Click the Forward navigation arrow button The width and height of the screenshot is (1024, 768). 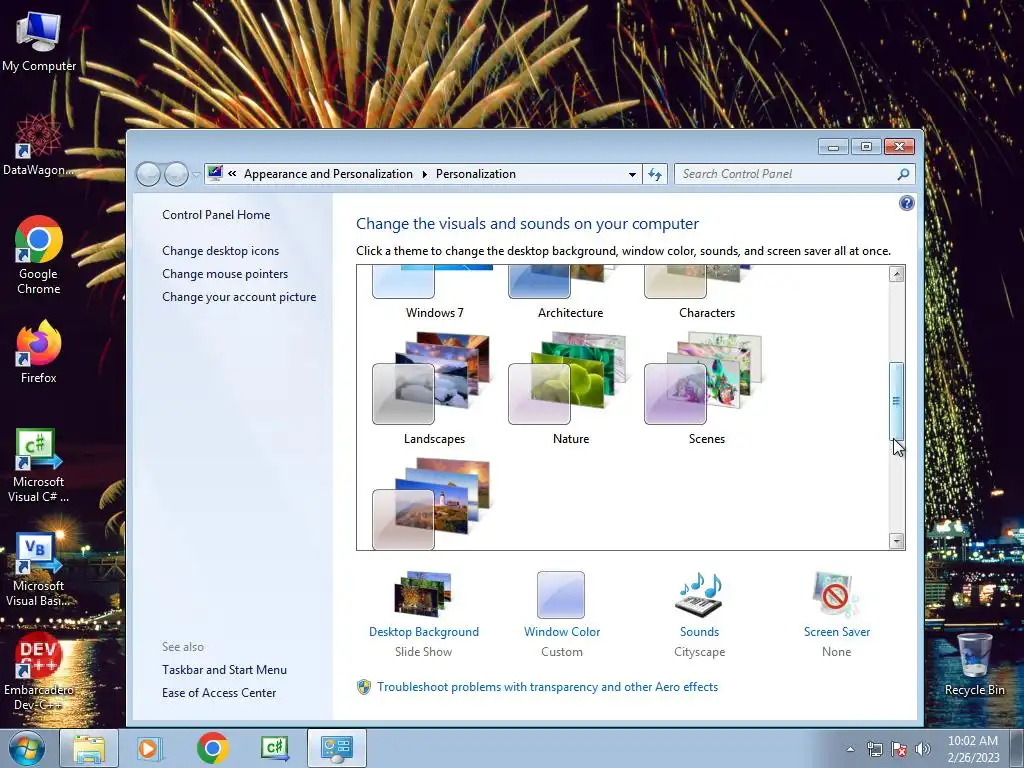tap(176, 174)
